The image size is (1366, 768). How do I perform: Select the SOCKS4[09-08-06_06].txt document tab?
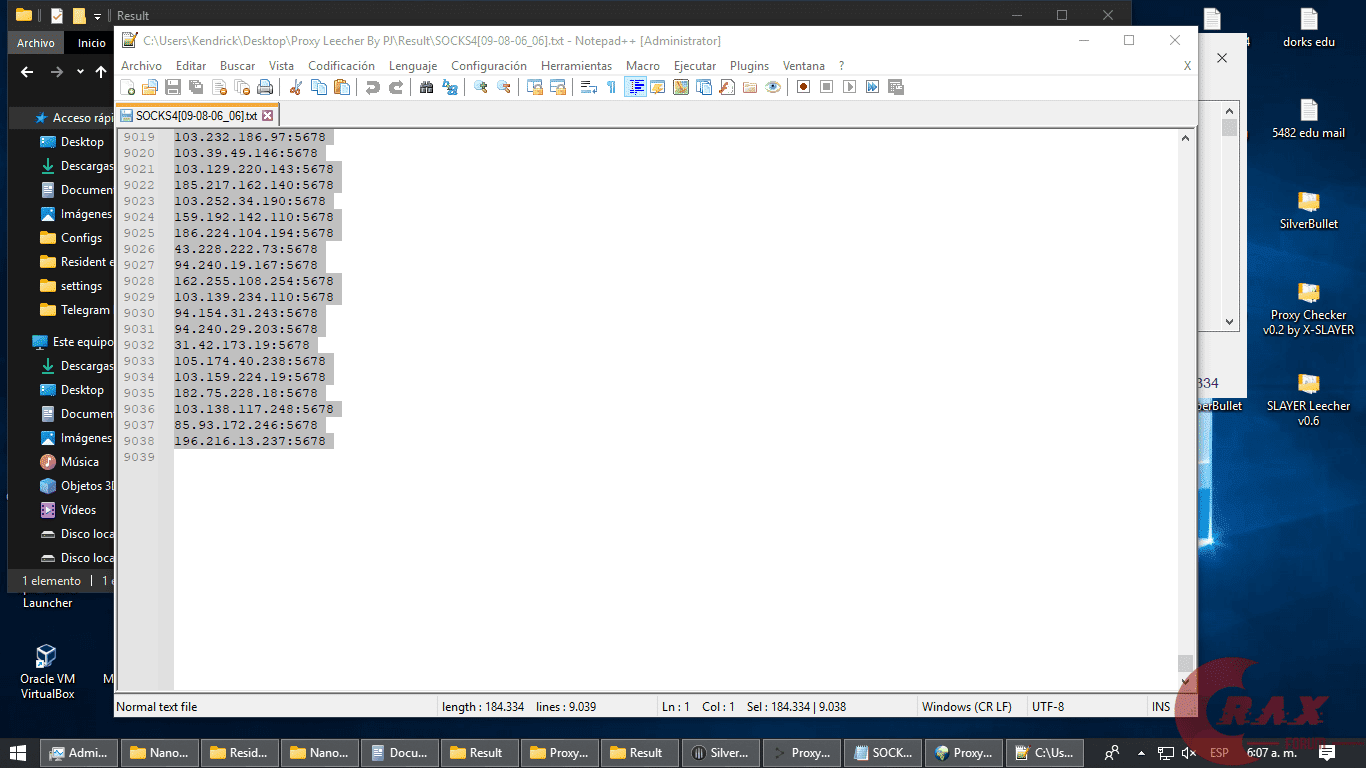pos(196,116)
